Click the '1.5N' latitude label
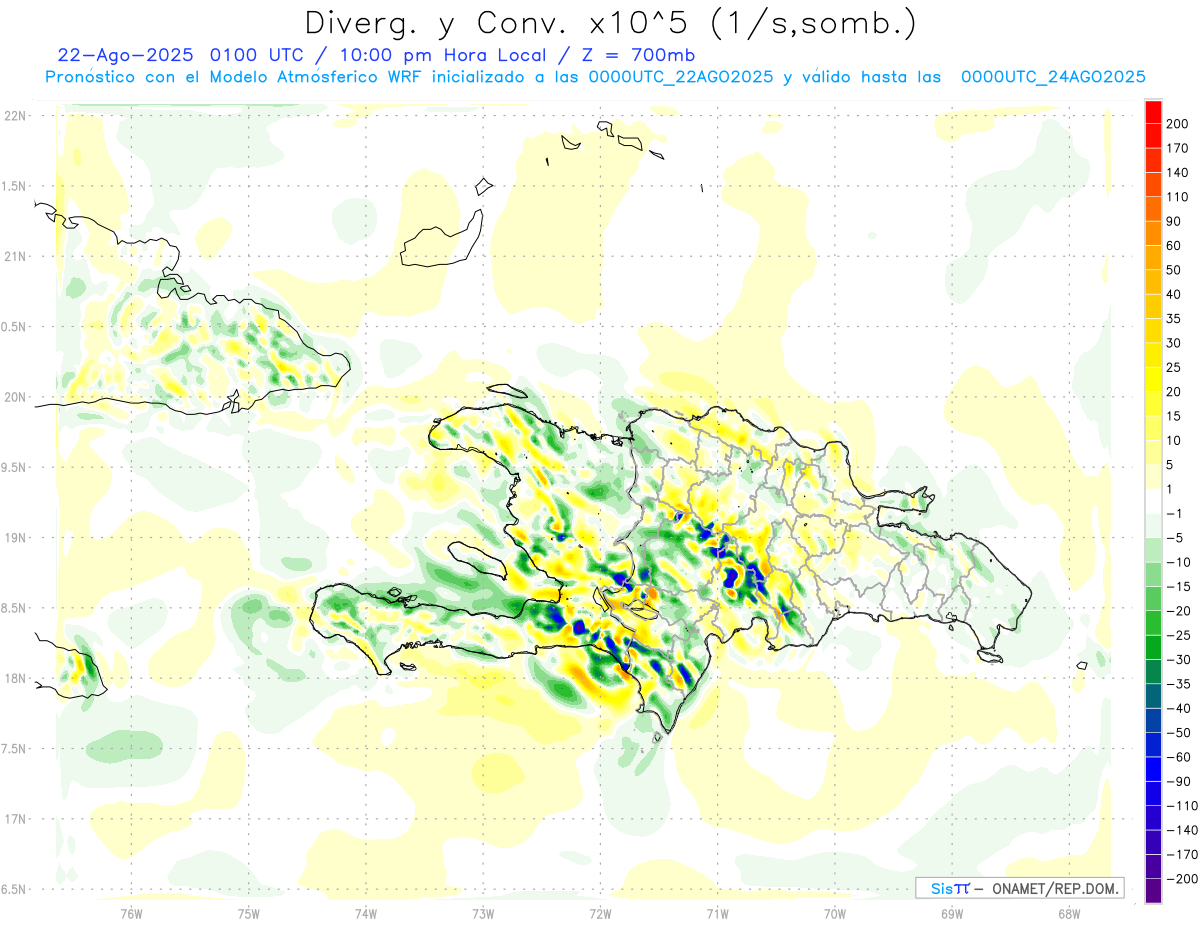The width and height of the screenshot is (1200, 927). (14, 186)
